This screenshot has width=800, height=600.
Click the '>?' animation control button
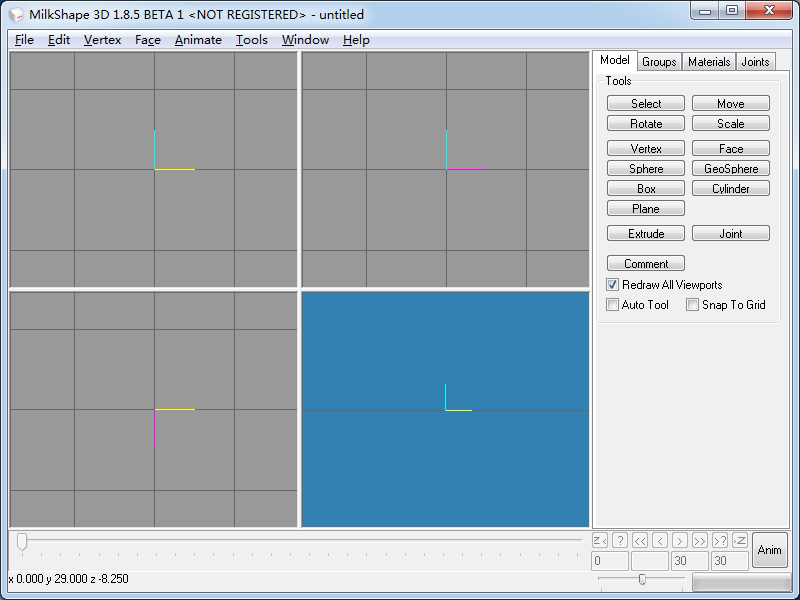pyautogui.click(x=720, y=540)
